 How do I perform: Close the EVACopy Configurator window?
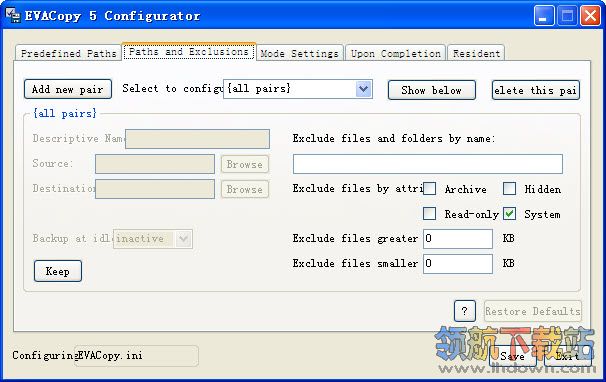(x=590, y=16)
